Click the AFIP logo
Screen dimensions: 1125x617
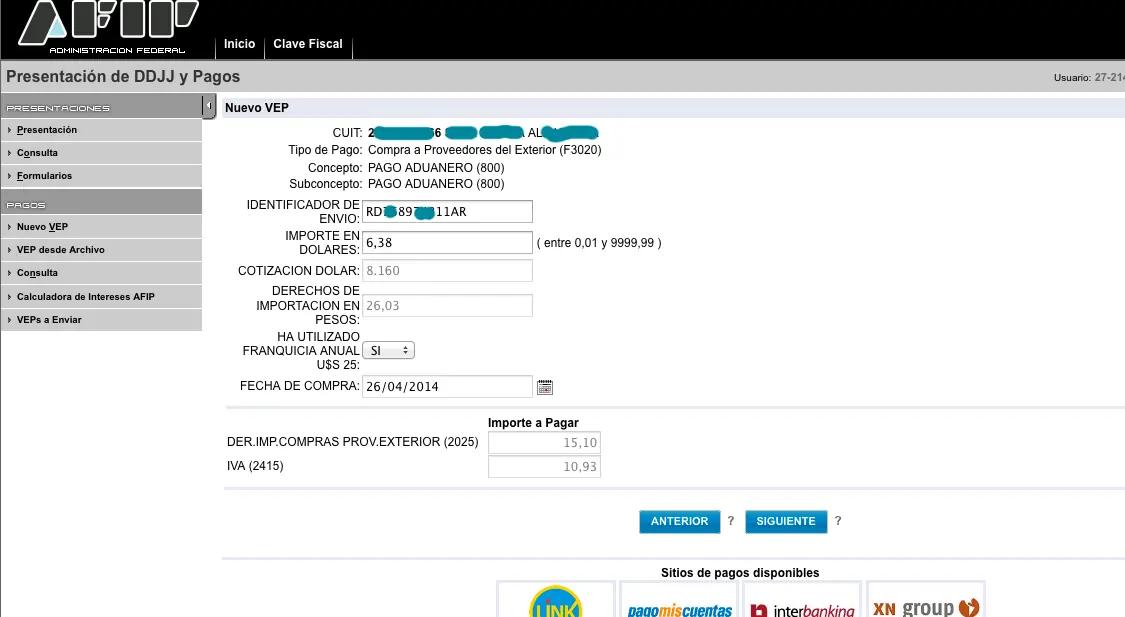108,27
